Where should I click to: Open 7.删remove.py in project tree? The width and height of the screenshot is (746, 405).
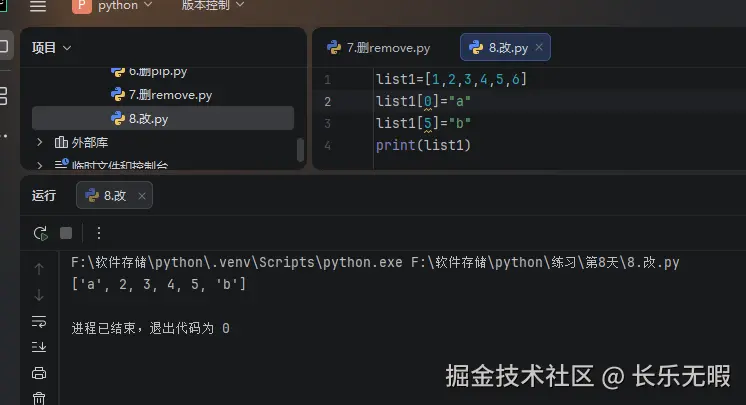pos(162,95)
